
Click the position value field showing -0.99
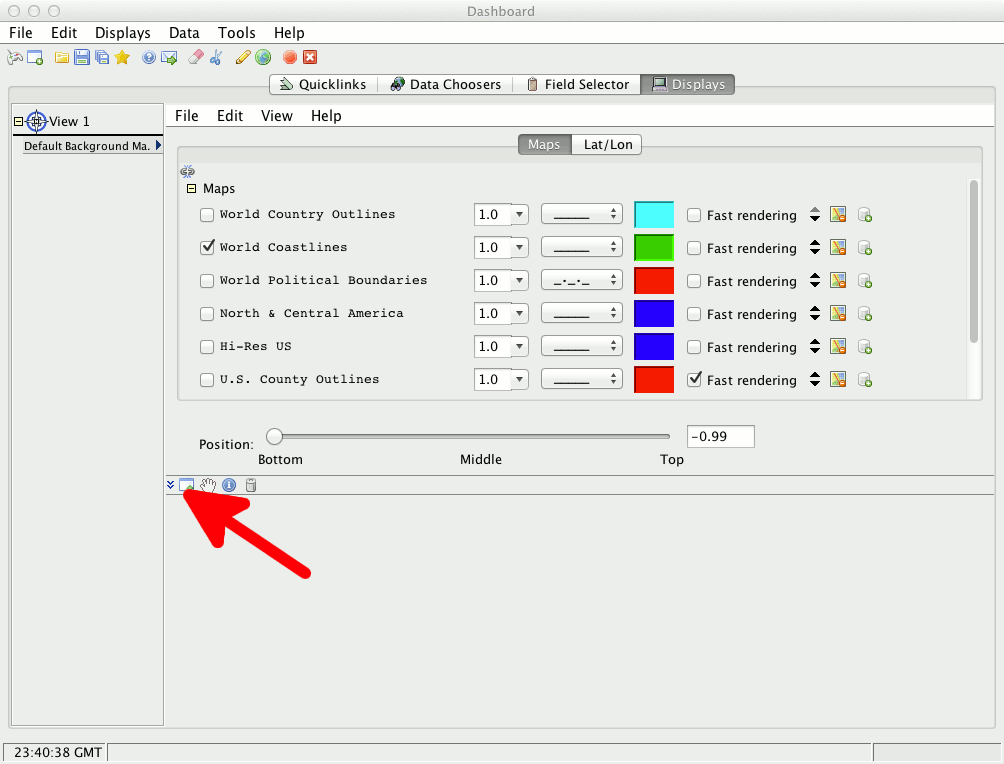pos(720,437)
